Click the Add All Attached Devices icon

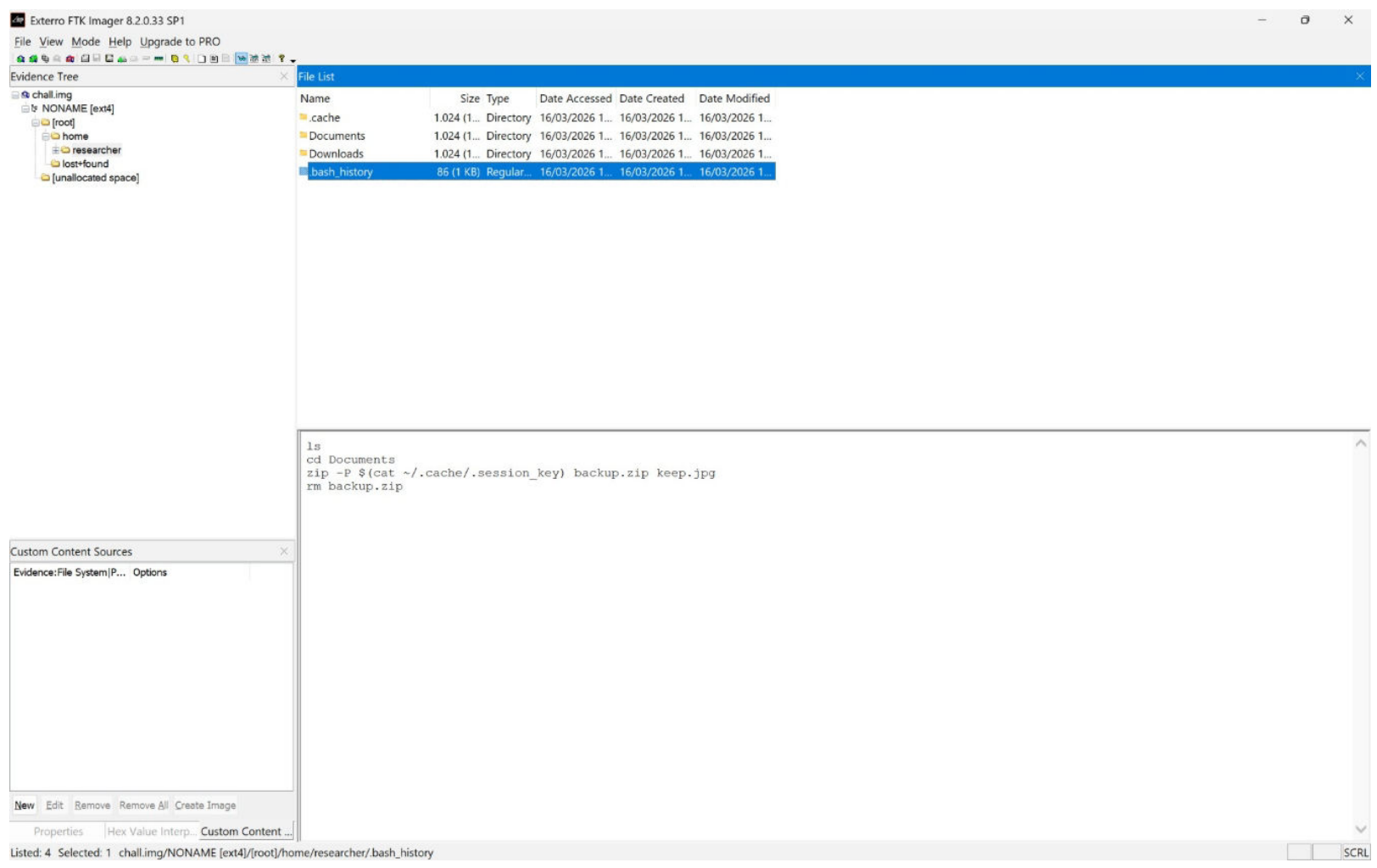[x=33, y=58]
